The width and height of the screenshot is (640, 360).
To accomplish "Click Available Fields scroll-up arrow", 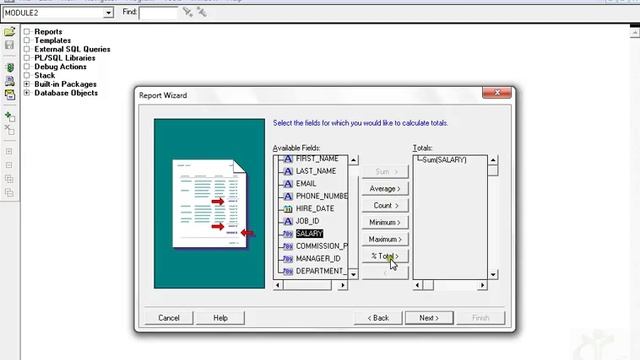I will click(x=353, y=160).
